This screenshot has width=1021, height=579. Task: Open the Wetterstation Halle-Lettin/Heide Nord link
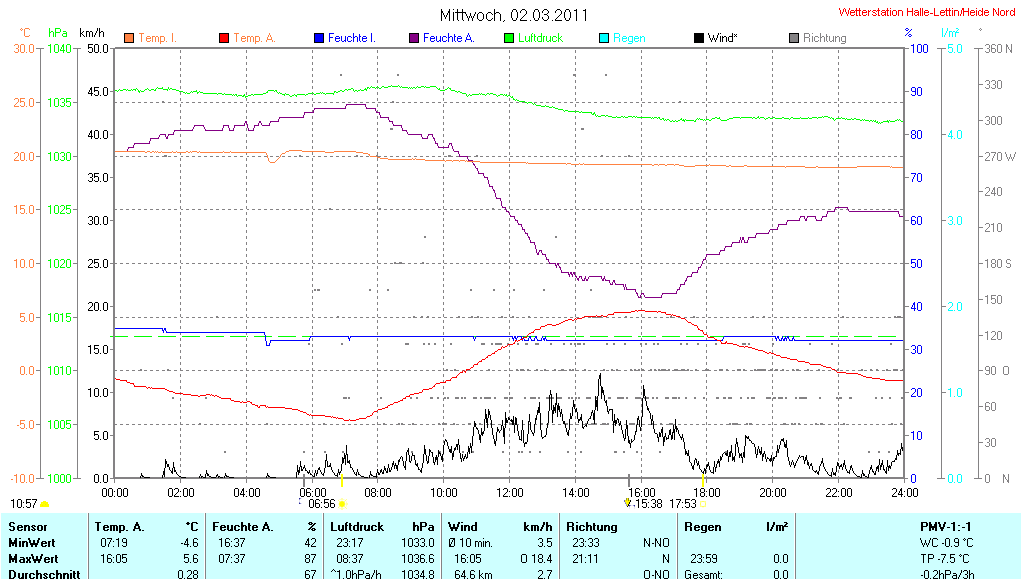coord(926,13)
